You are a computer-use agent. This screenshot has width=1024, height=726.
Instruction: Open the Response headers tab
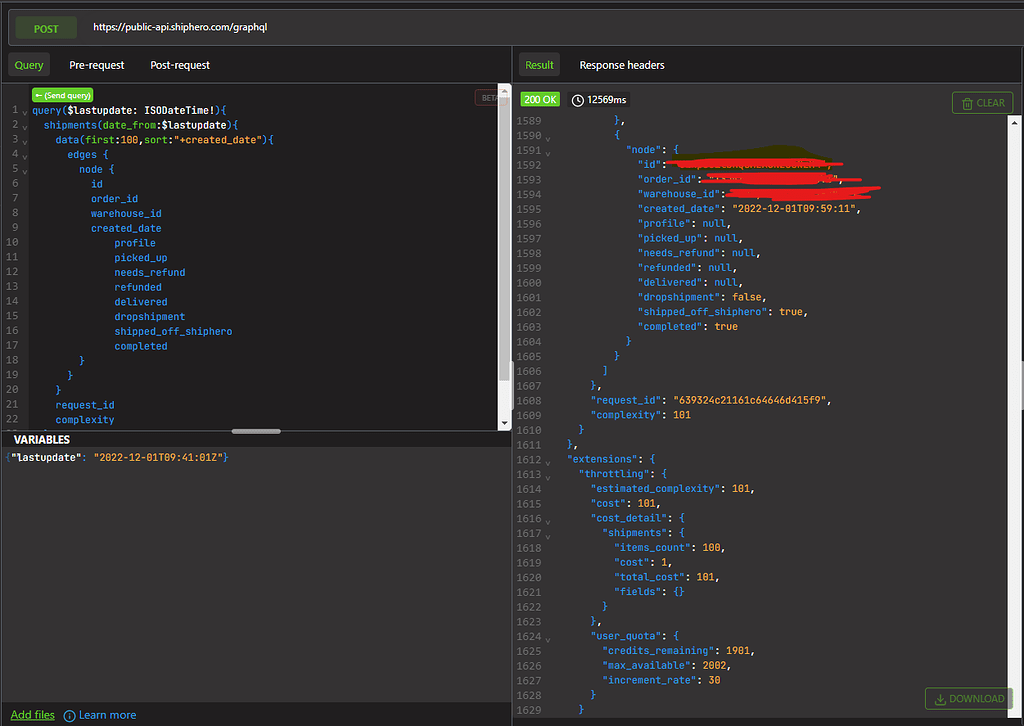pos(622,65)
